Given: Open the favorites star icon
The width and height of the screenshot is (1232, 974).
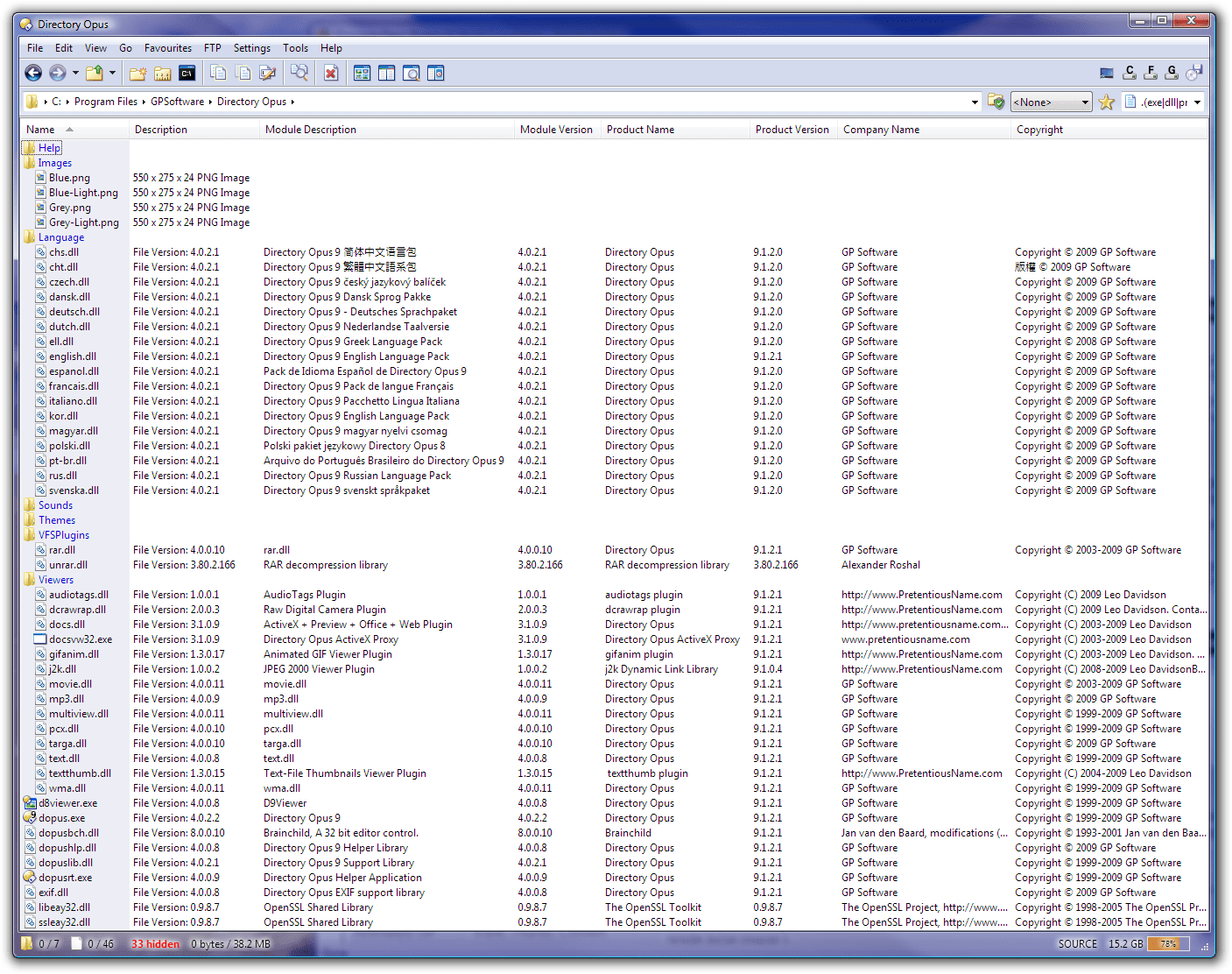Looking at the screenshot, I should pyautogui.click(x=1106, y=102).
